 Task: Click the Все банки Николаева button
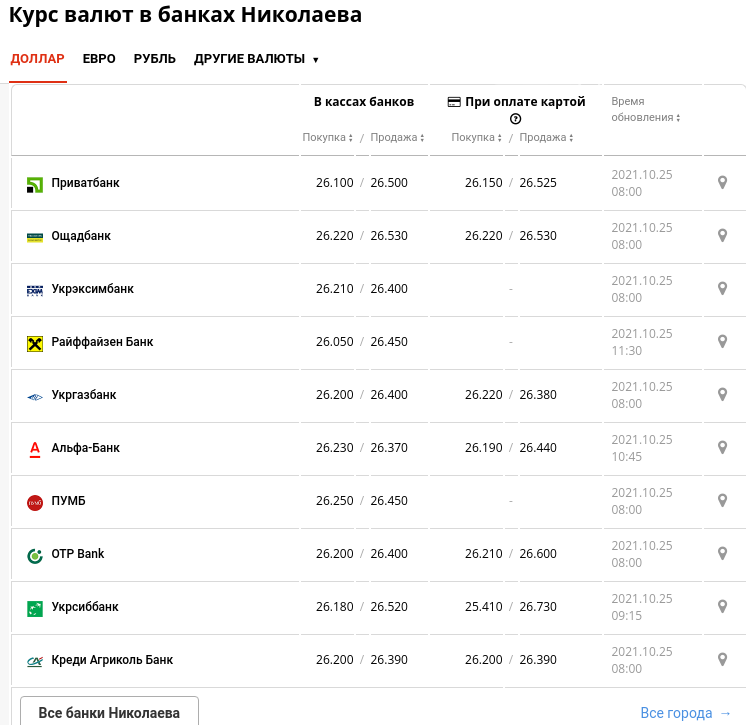[x=109, y=712]
